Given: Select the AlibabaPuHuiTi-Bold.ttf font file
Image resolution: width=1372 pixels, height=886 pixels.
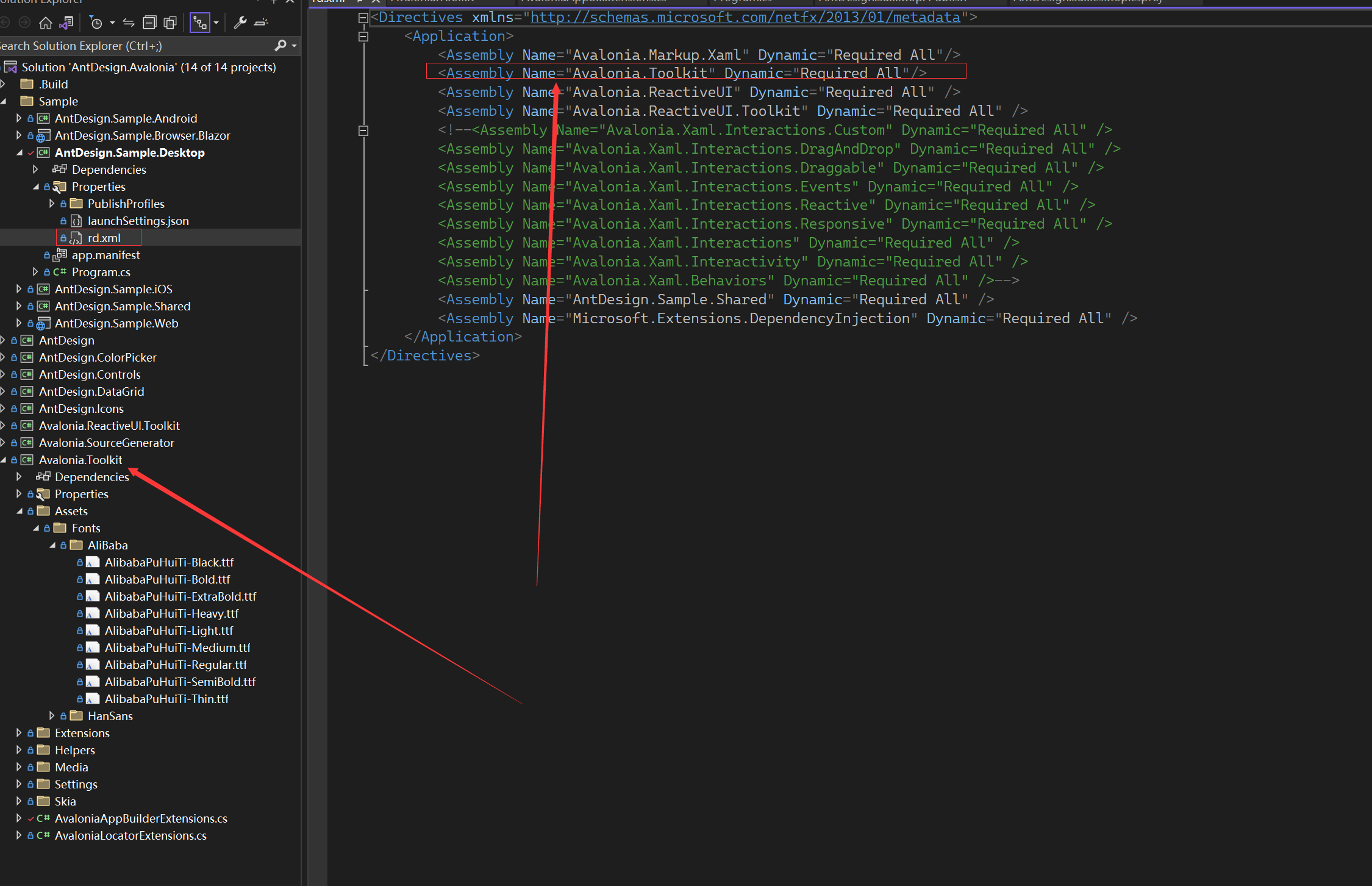Looking at the screenshot, I should [168, 579].
